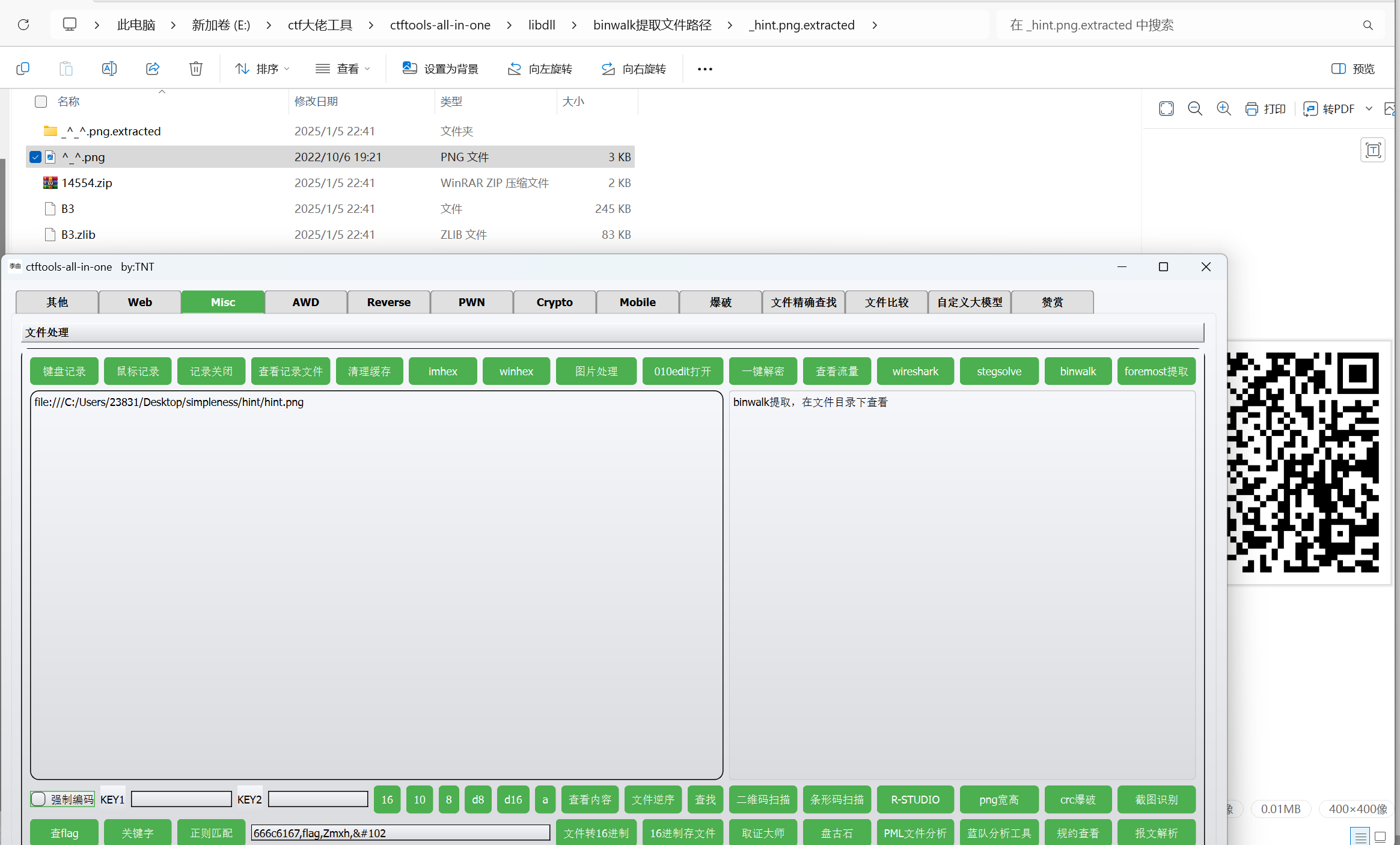Click the 14554.zip file entry

pyautogui.click(x=87, y=183)
